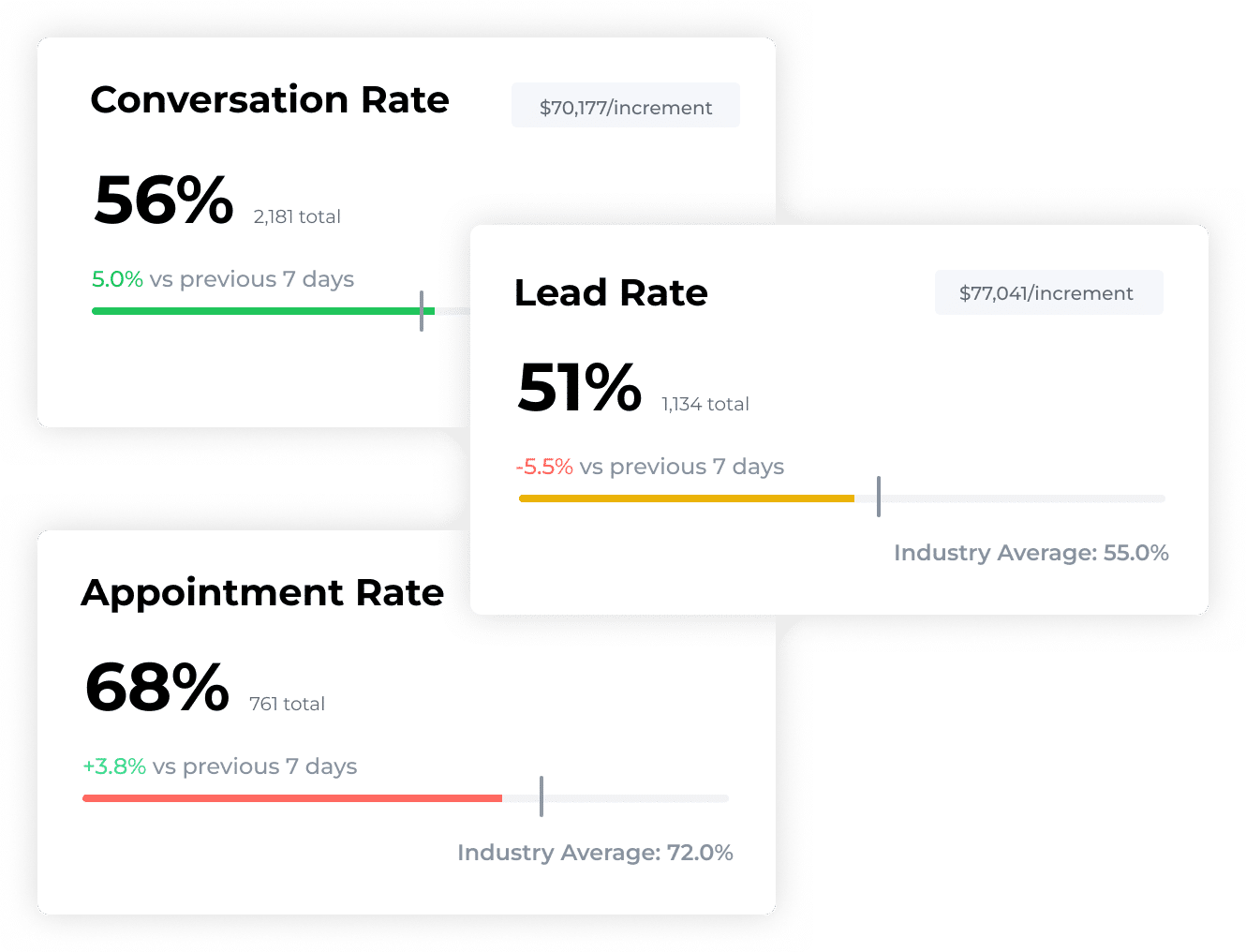
Task: Click the 56% conversation rate value
Action: click(164, 201)
